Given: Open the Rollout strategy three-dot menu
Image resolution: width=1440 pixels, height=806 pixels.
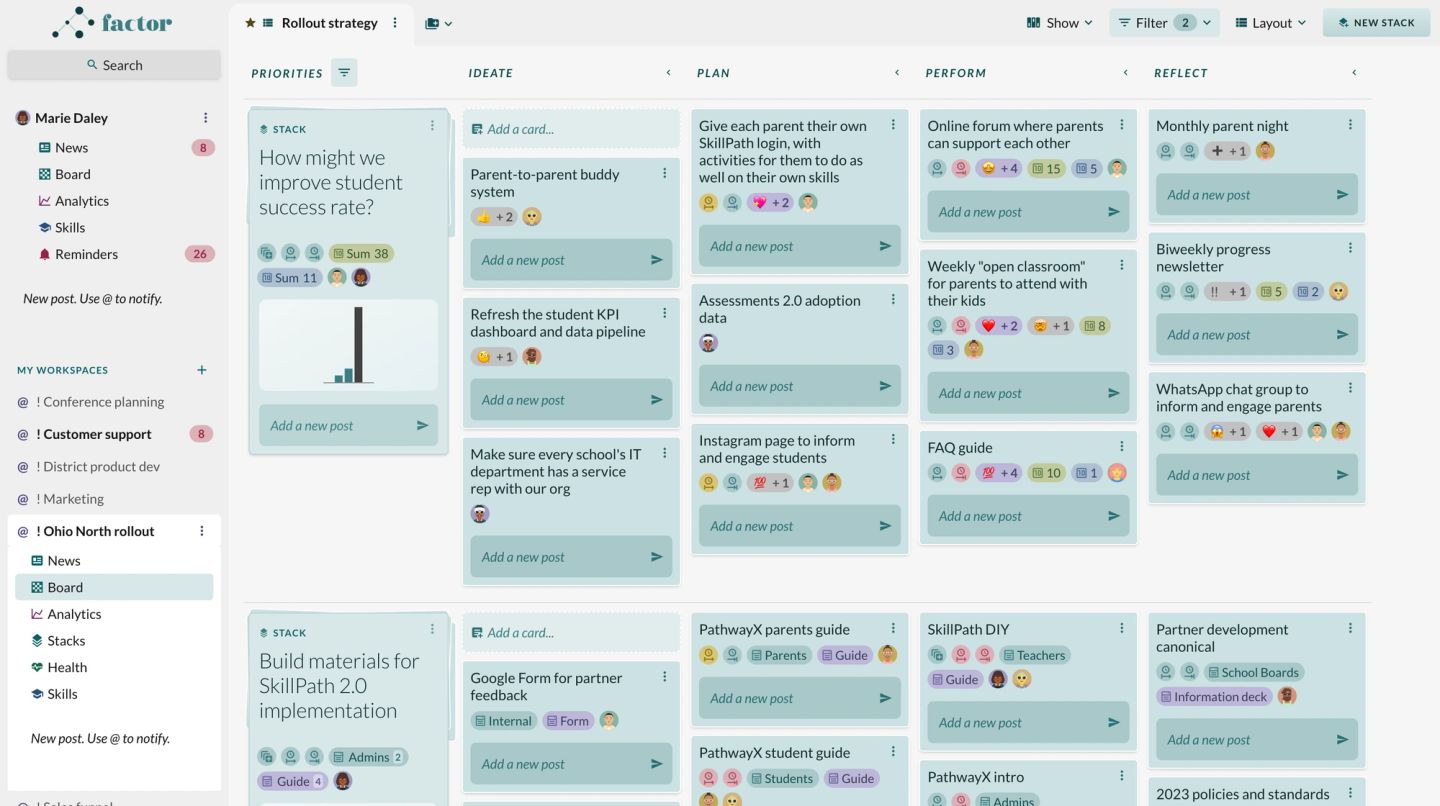Looking at the screenshot, I should 395,23.
